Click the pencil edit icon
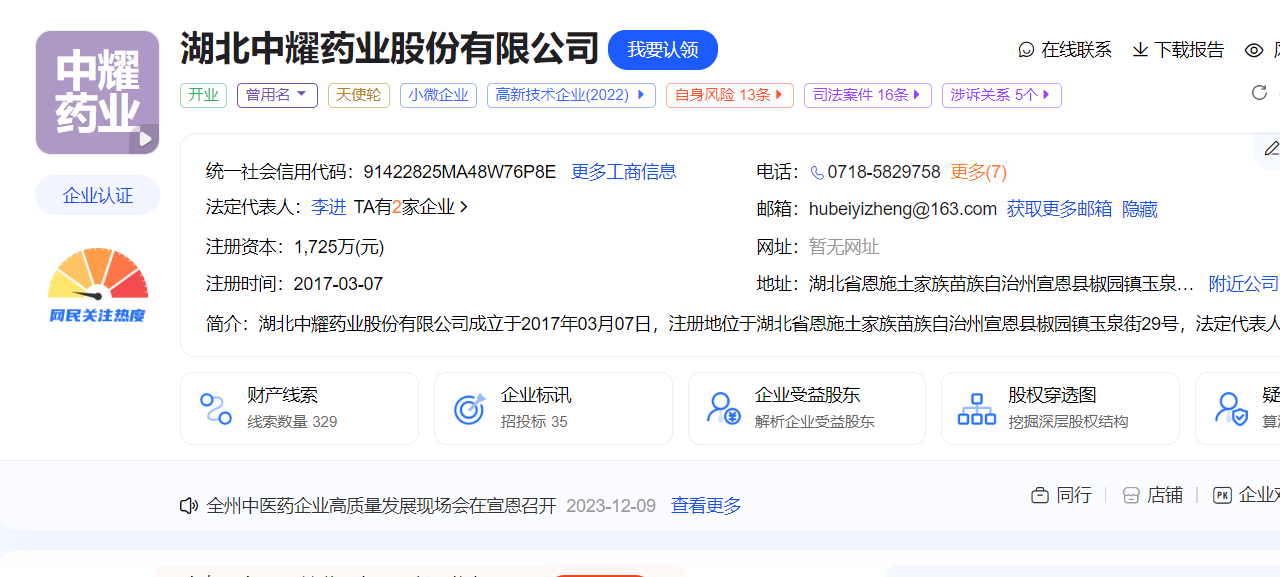This screenshot has height=577, width=1280. point(1271,148)
